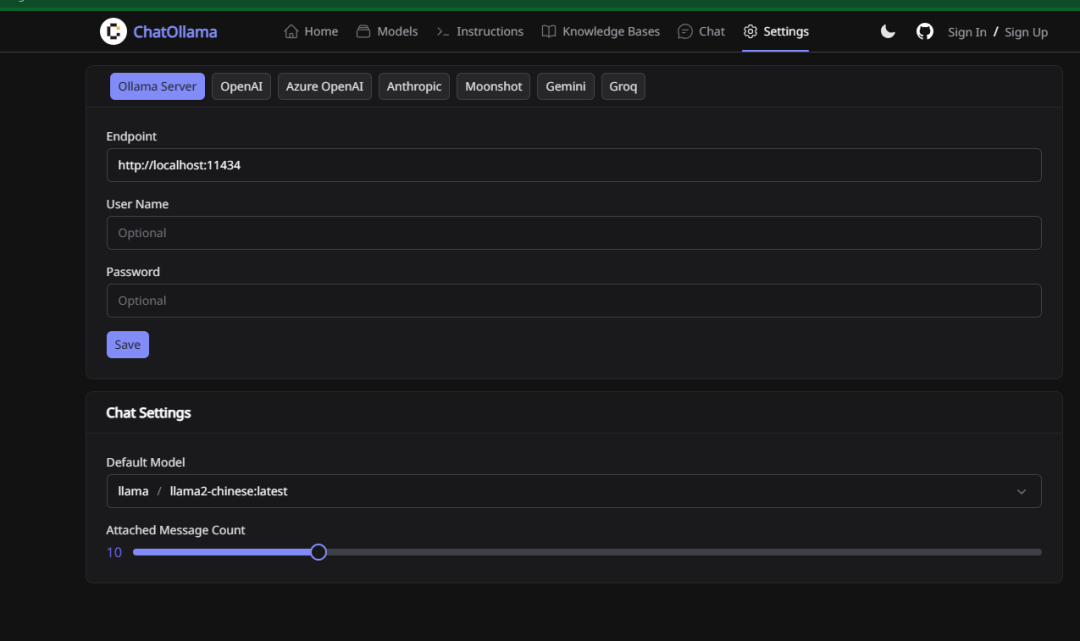Open the Instructions page

click(x=479, y=32)
